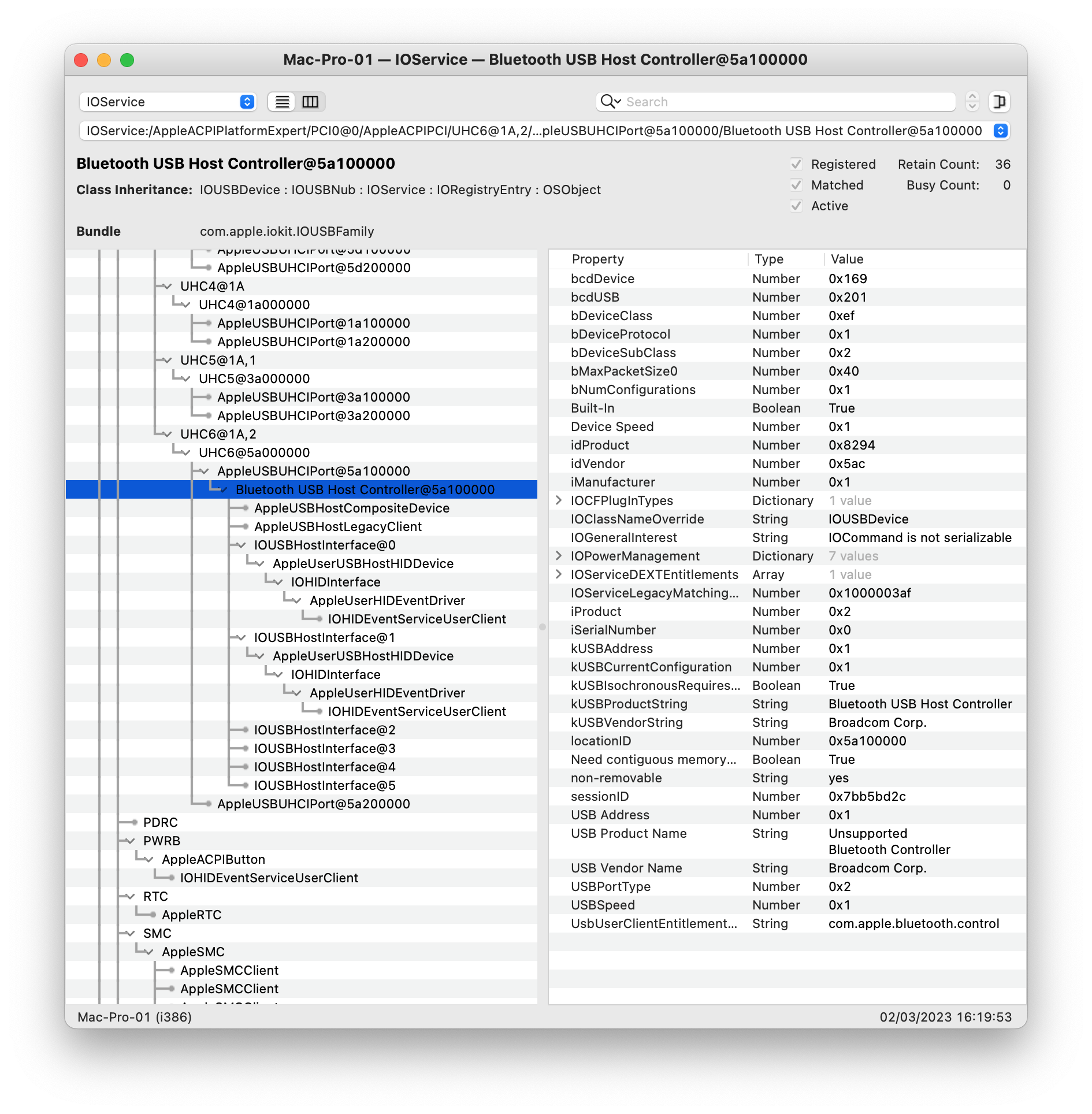Select the USBPortType property row

coord(788,886)
